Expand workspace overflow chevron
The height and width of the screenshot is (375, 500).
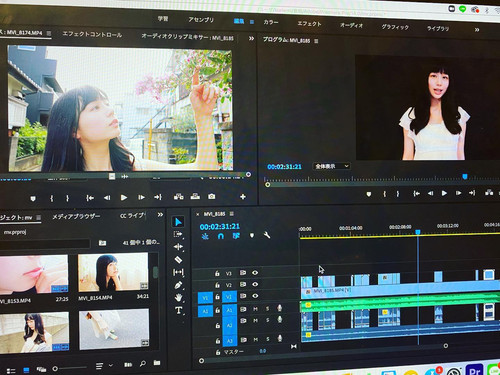(477, 30)
